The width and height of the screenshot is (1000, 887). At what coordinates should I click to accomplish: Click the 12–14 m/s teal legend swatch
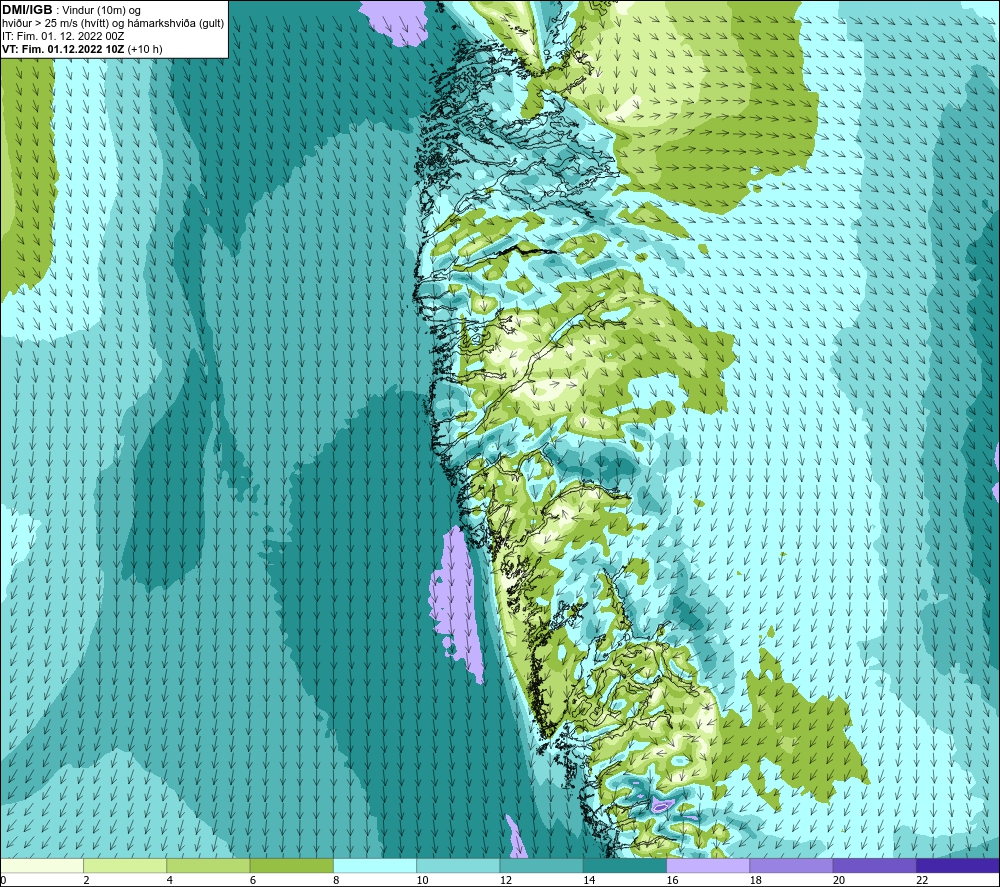[541, 865]
